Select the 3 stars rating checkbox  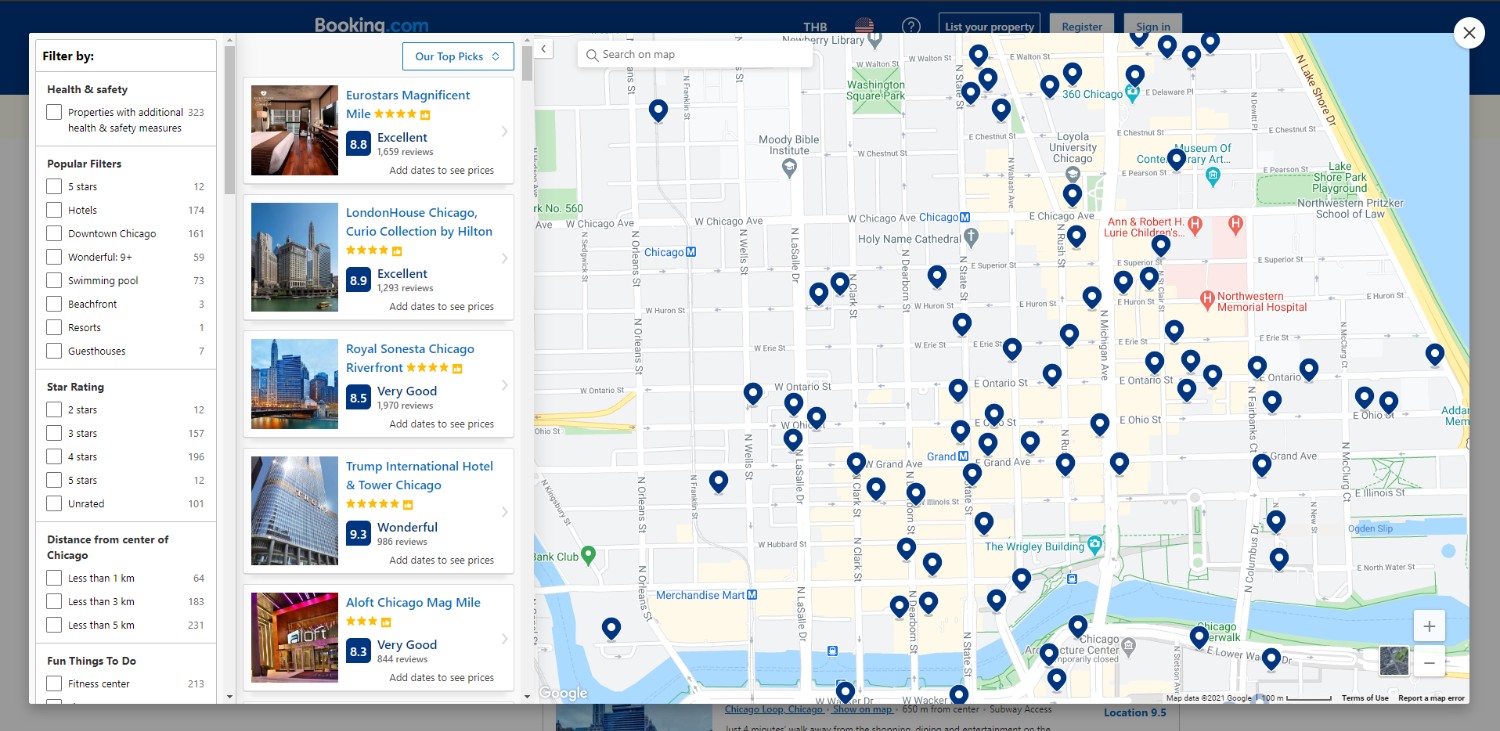[x=54, y=433]
